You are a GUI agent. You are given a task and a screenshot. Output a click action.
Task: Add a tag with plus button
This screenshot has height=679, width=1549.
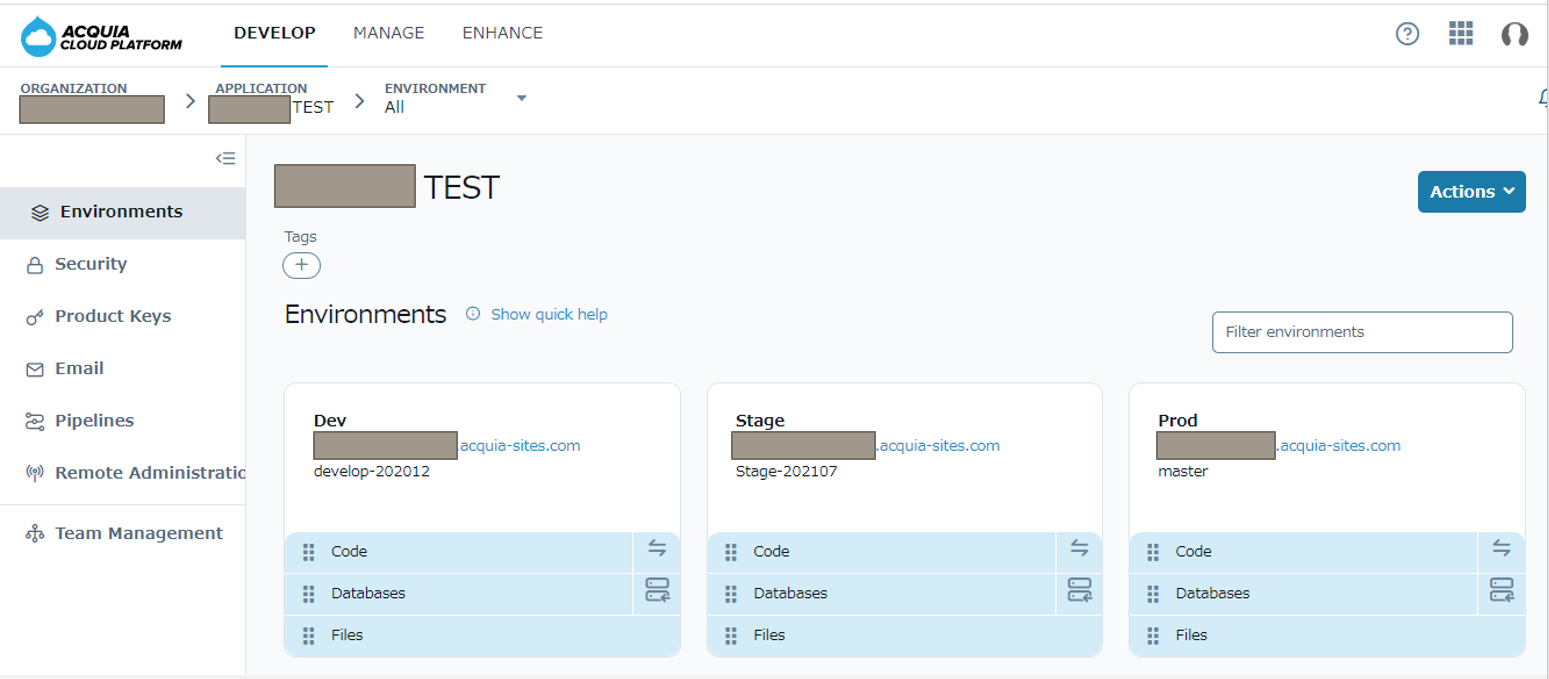point(302,265)
